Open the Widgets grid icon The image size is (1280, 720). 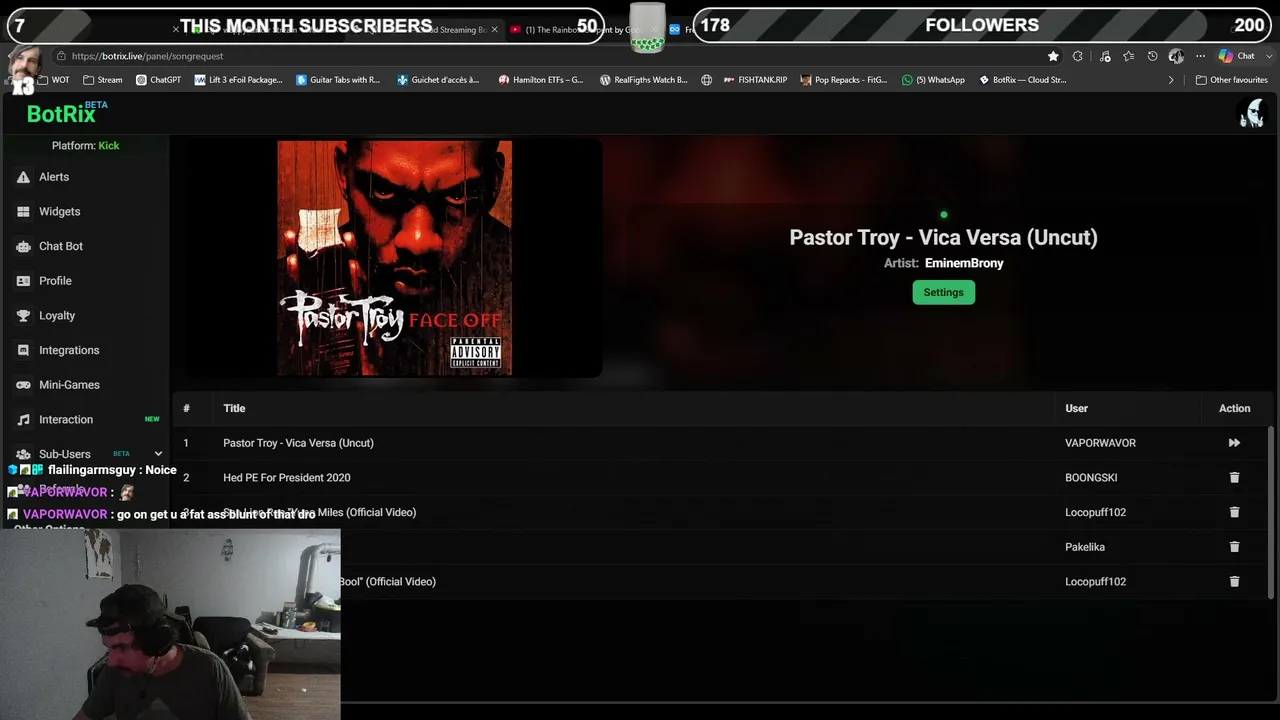(23, 212)
